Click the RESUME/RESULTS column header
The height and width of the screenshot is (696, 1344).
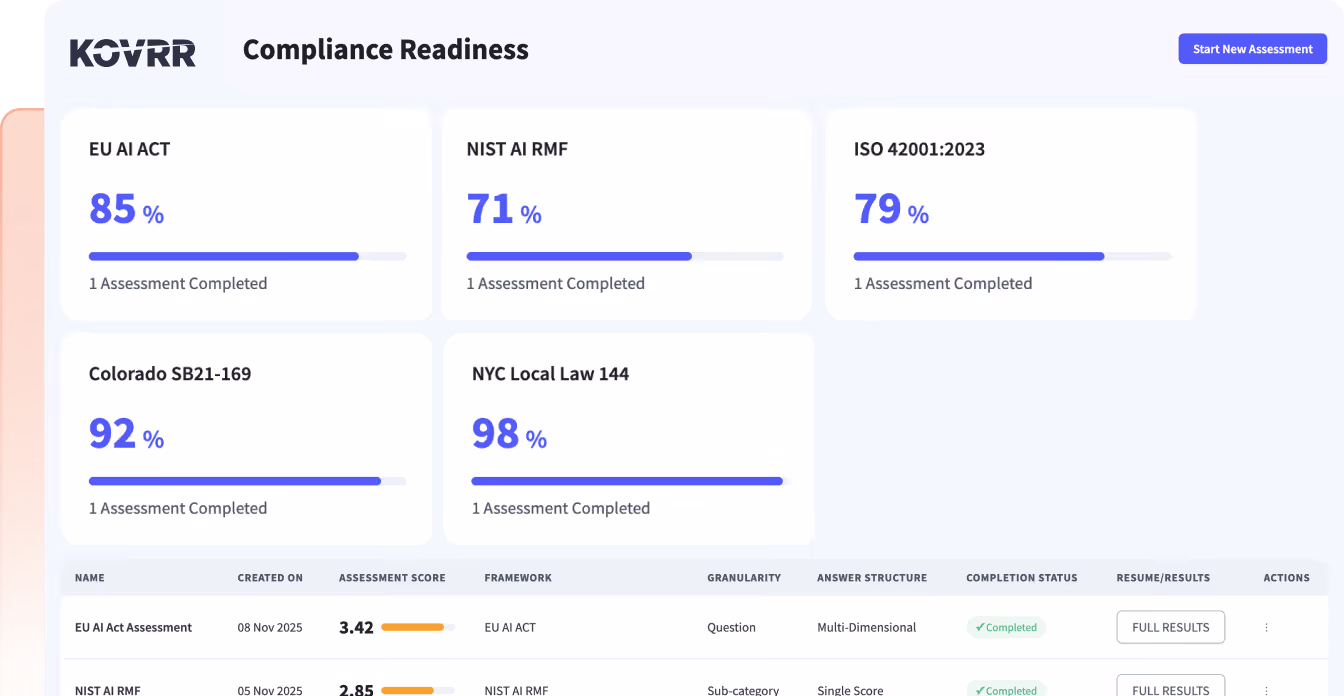(x=1163, y=578)
